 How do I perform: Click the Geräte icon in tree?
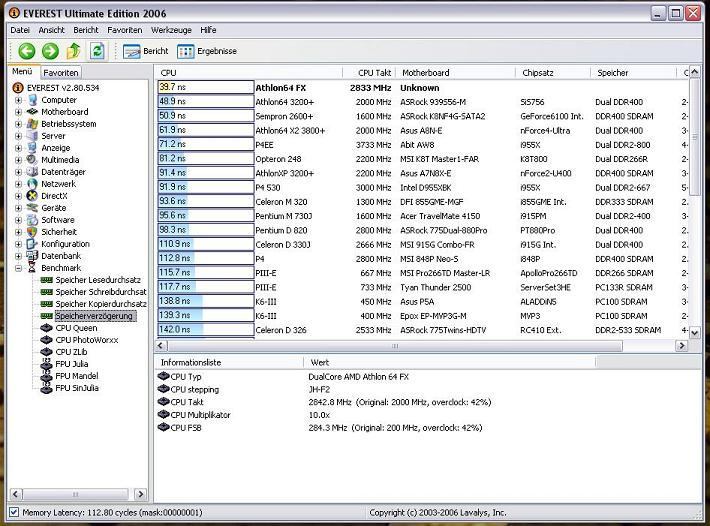[33, 208]
